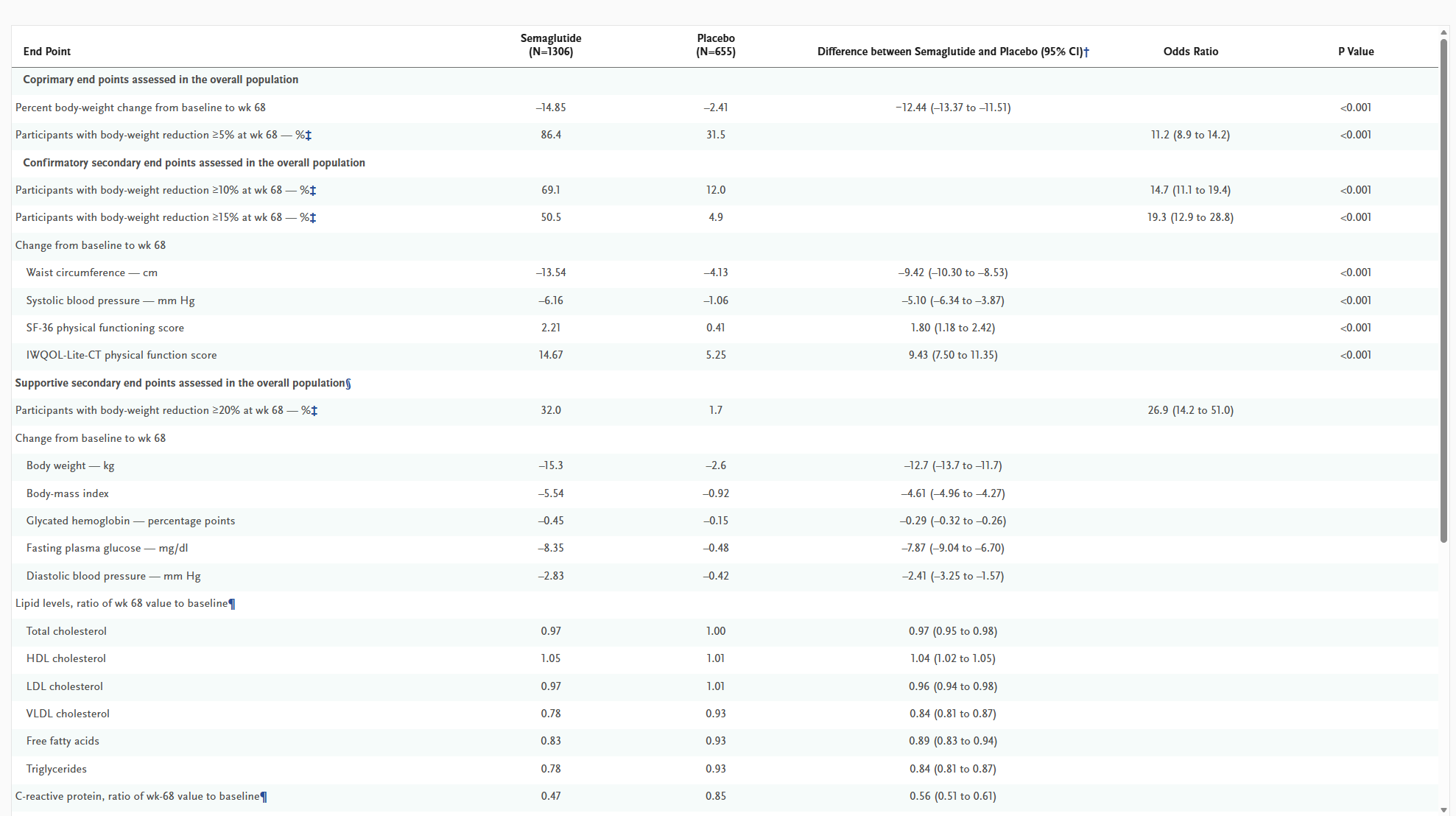Click the double-dagger footnote on the ≥10% reduction row

313,190
